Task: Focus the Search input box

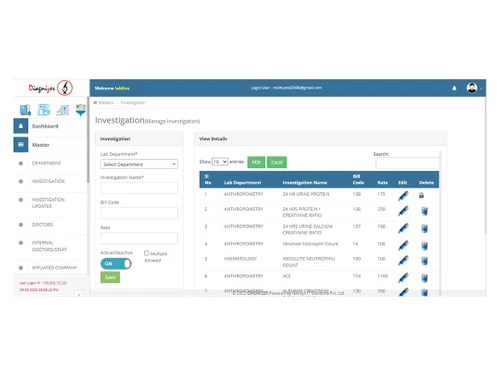Action: (407, 163)
